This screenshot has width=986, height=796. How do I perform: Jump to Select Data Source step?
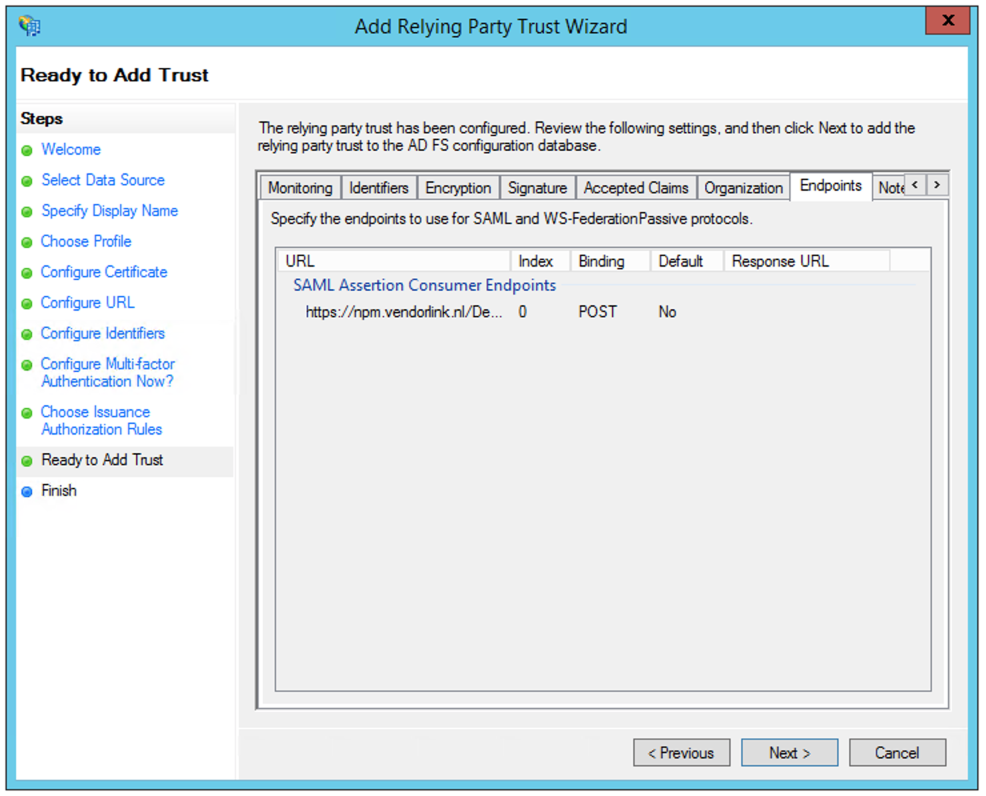[x=103, y=180]
